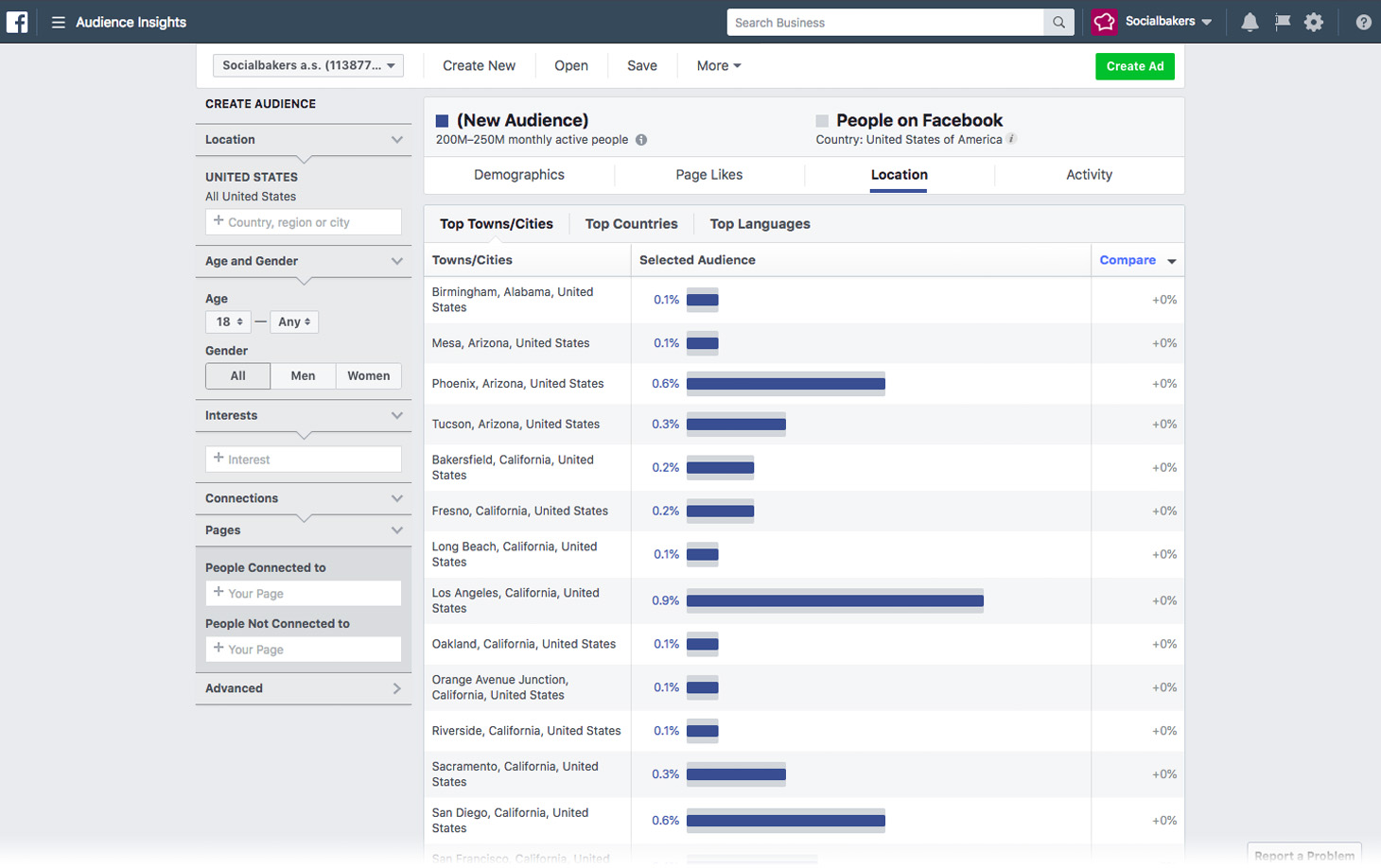Click Oakland, California, United States
The height and width of the screenshot is (868, 1381).
(524, 644)
